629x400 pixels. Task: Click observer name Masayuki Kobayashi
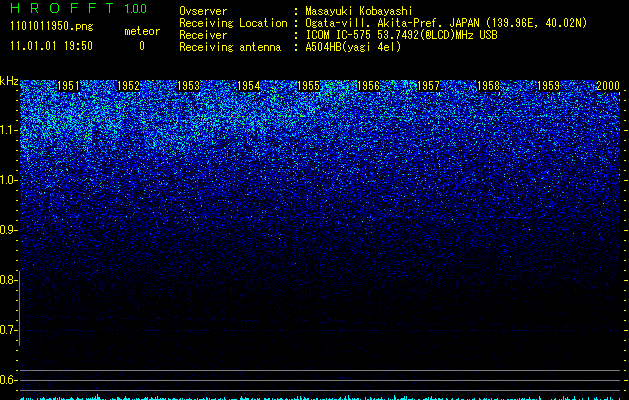[359, 11]
